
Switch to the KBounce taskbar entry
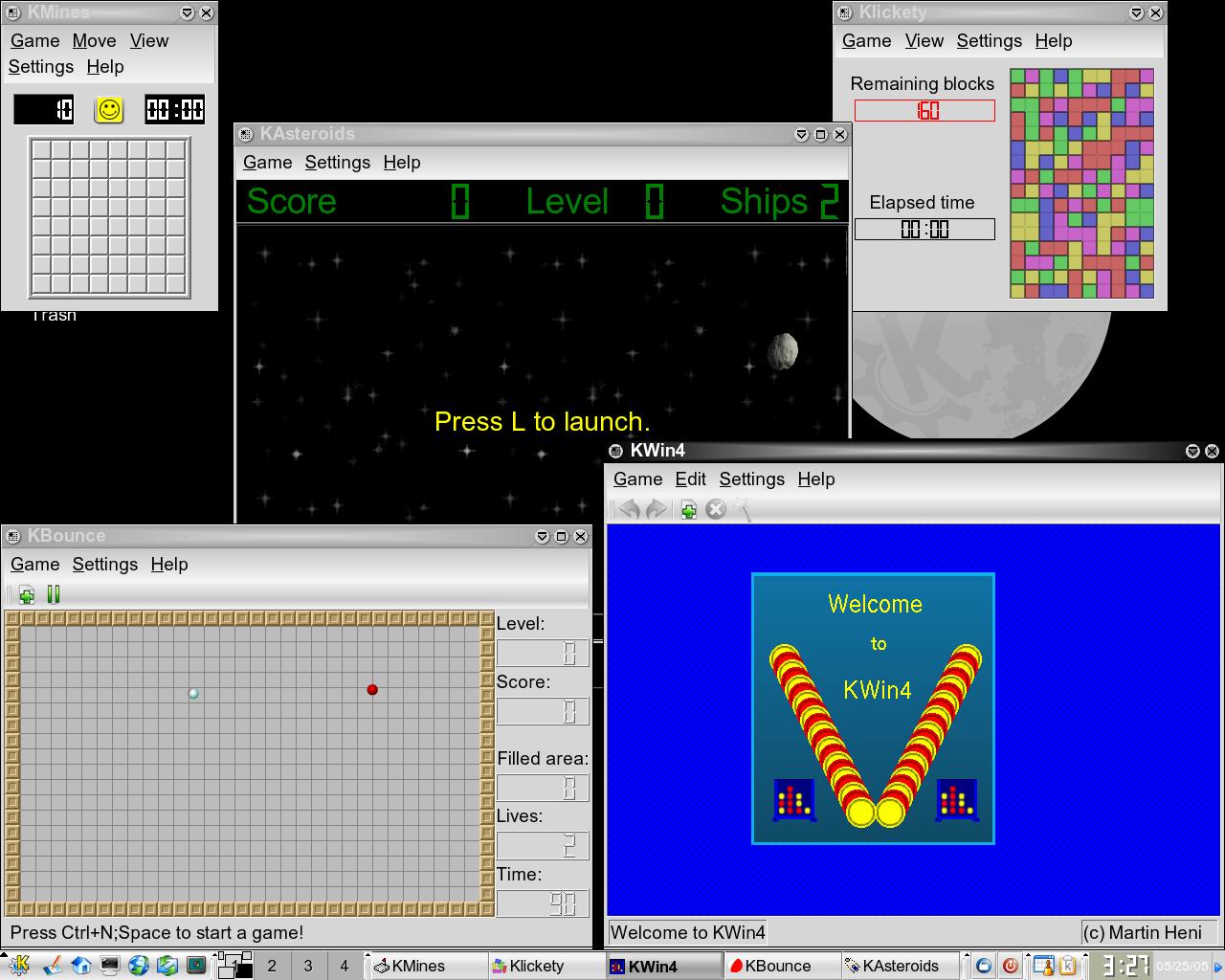[x=782, y=966]
